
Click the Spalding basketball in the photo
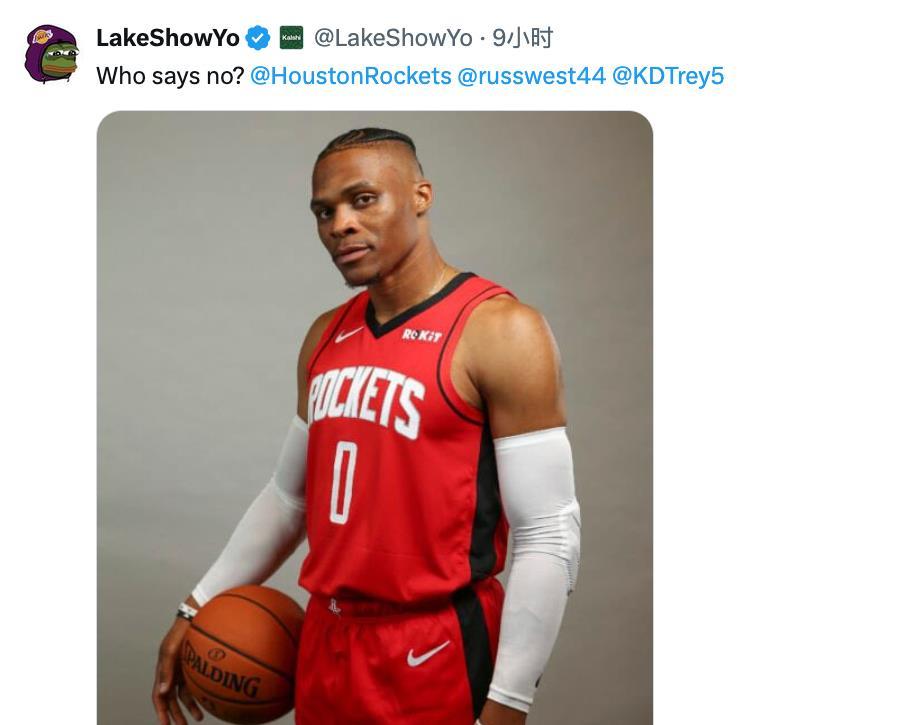tap(242, 652)
